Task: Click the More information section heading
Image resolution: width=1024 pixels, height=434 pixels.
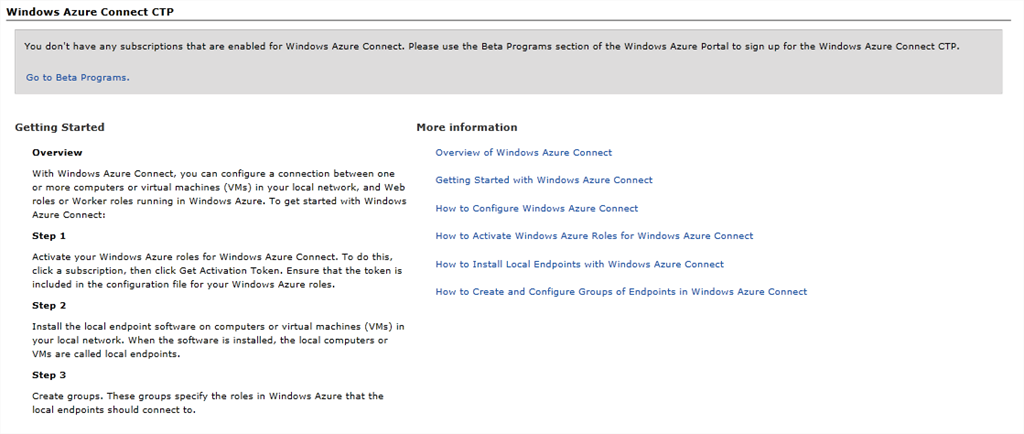Action: 467,127
